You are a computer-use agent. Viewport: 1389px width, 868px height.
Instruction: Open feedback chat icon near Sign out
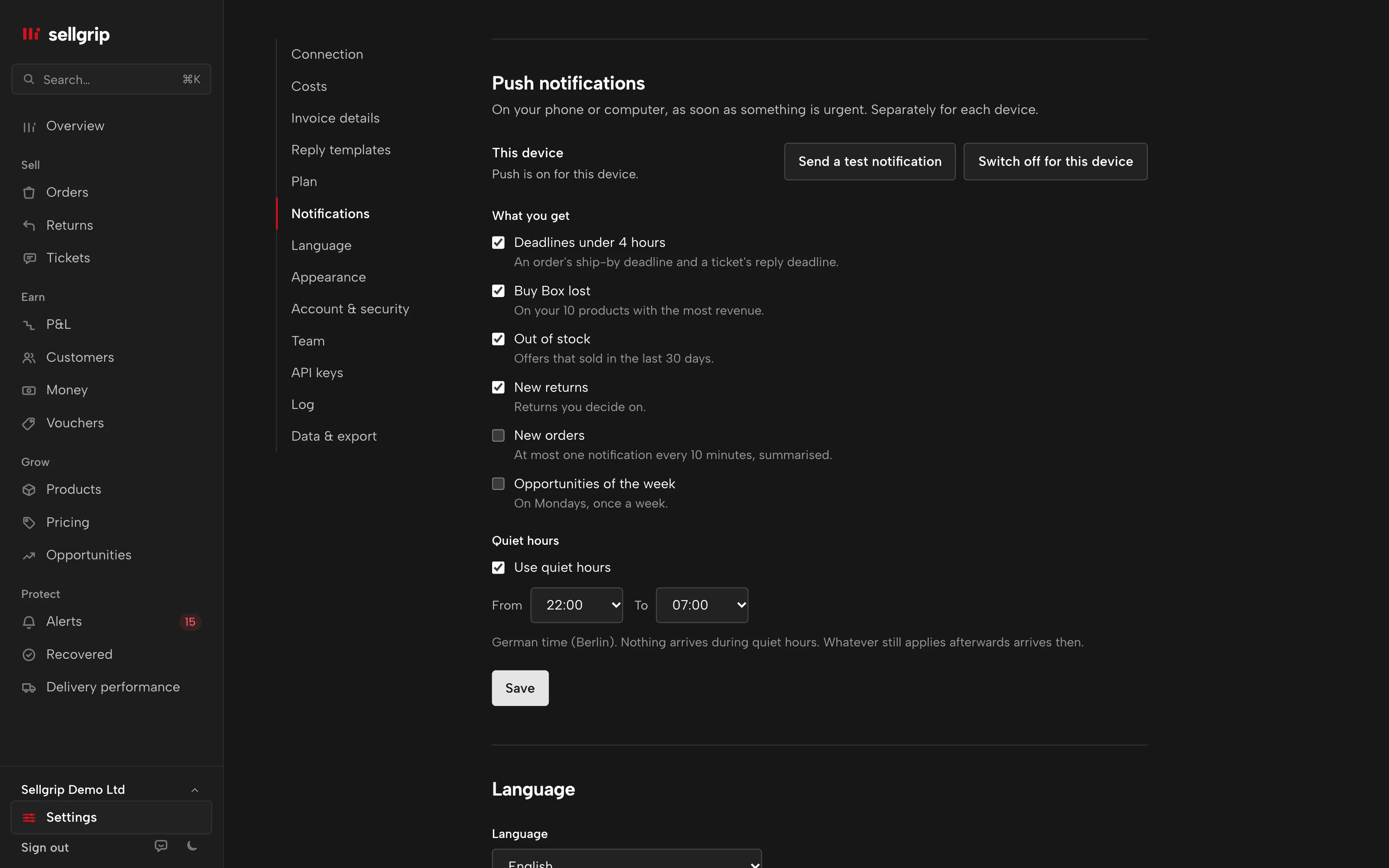coord(161,846)
